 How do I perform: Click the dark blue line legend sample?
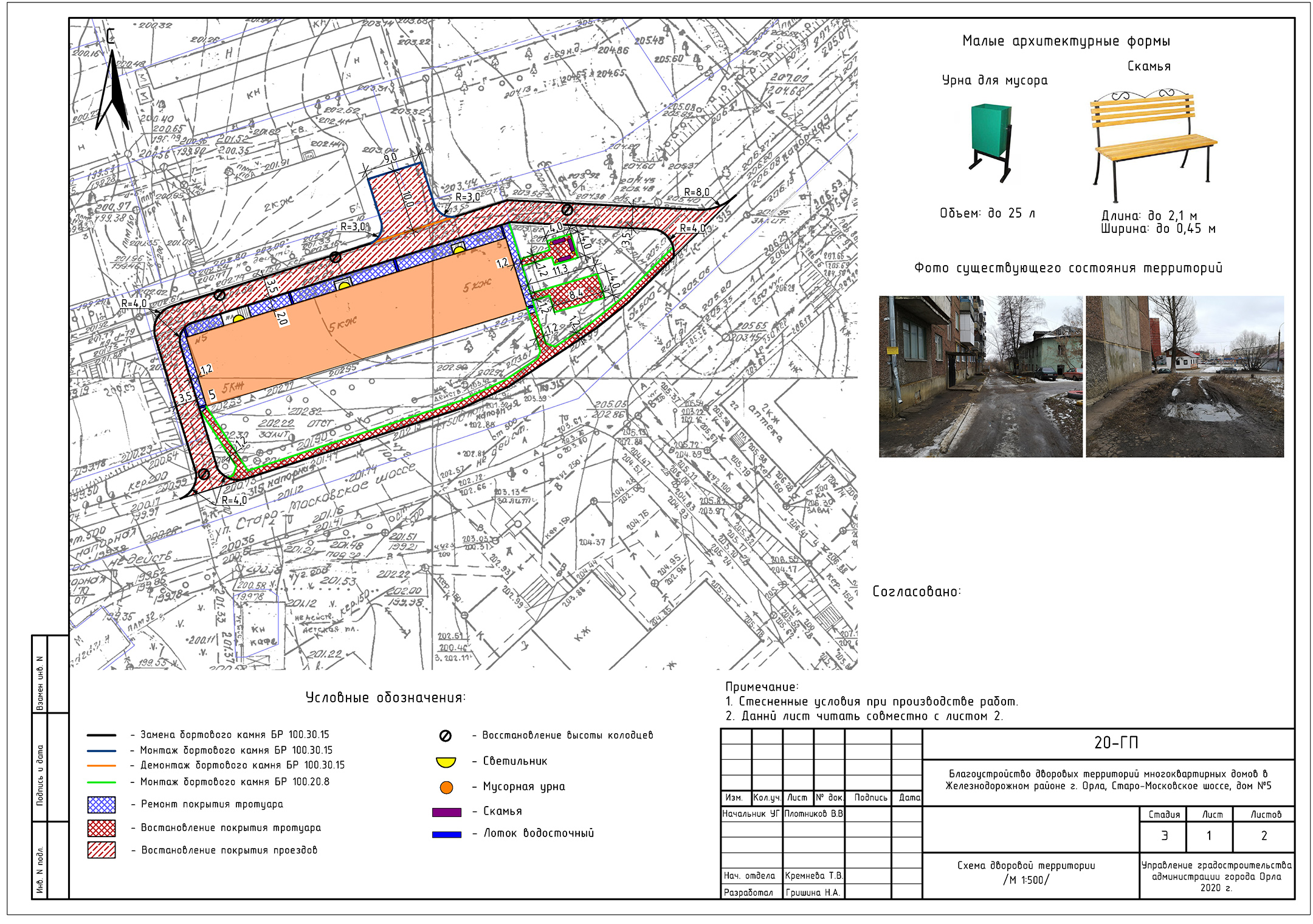coord(102,751)
